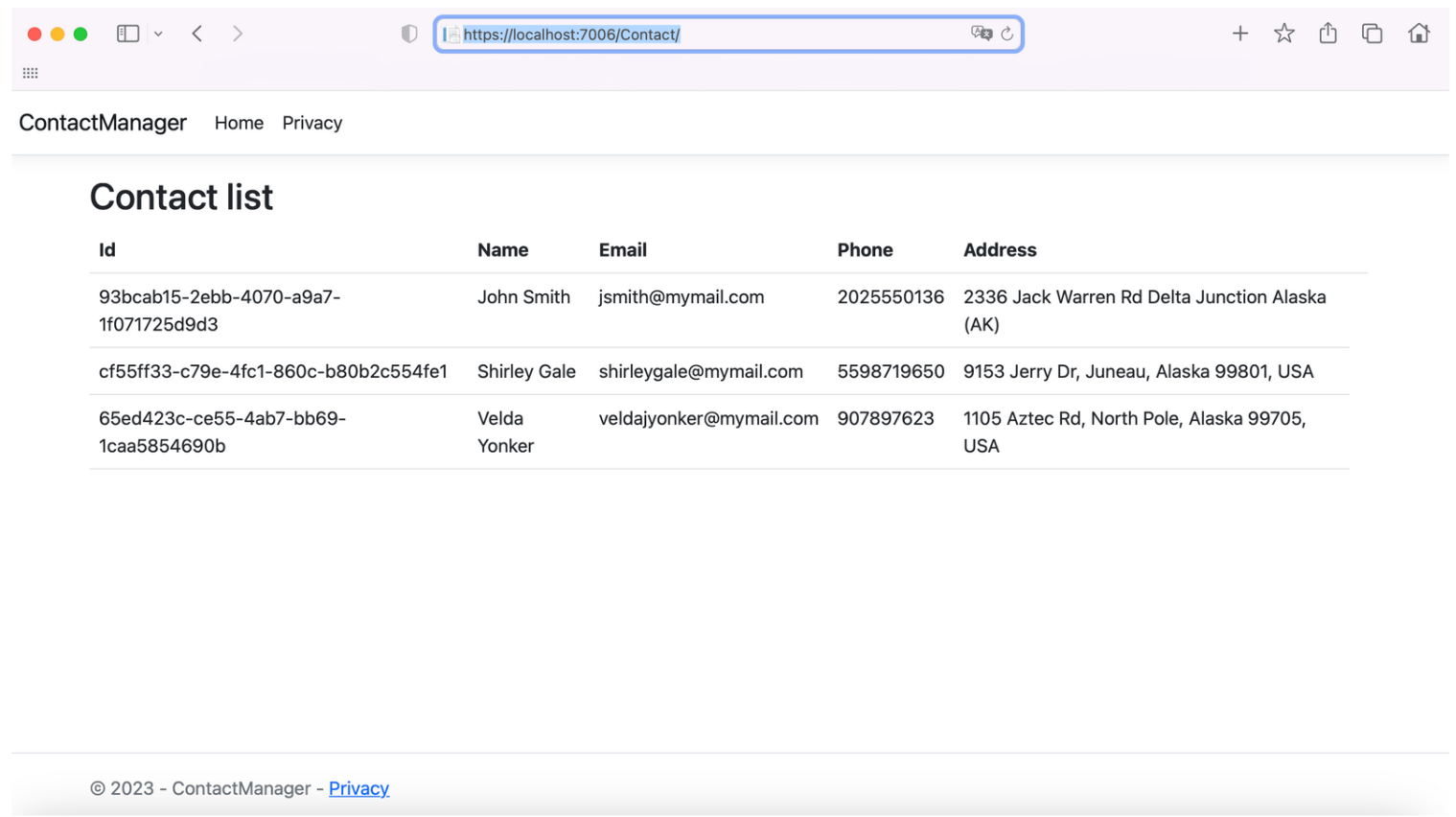Toggle the Safari sidebar icon
This screenshot has width=1456, height=817.
127,34
